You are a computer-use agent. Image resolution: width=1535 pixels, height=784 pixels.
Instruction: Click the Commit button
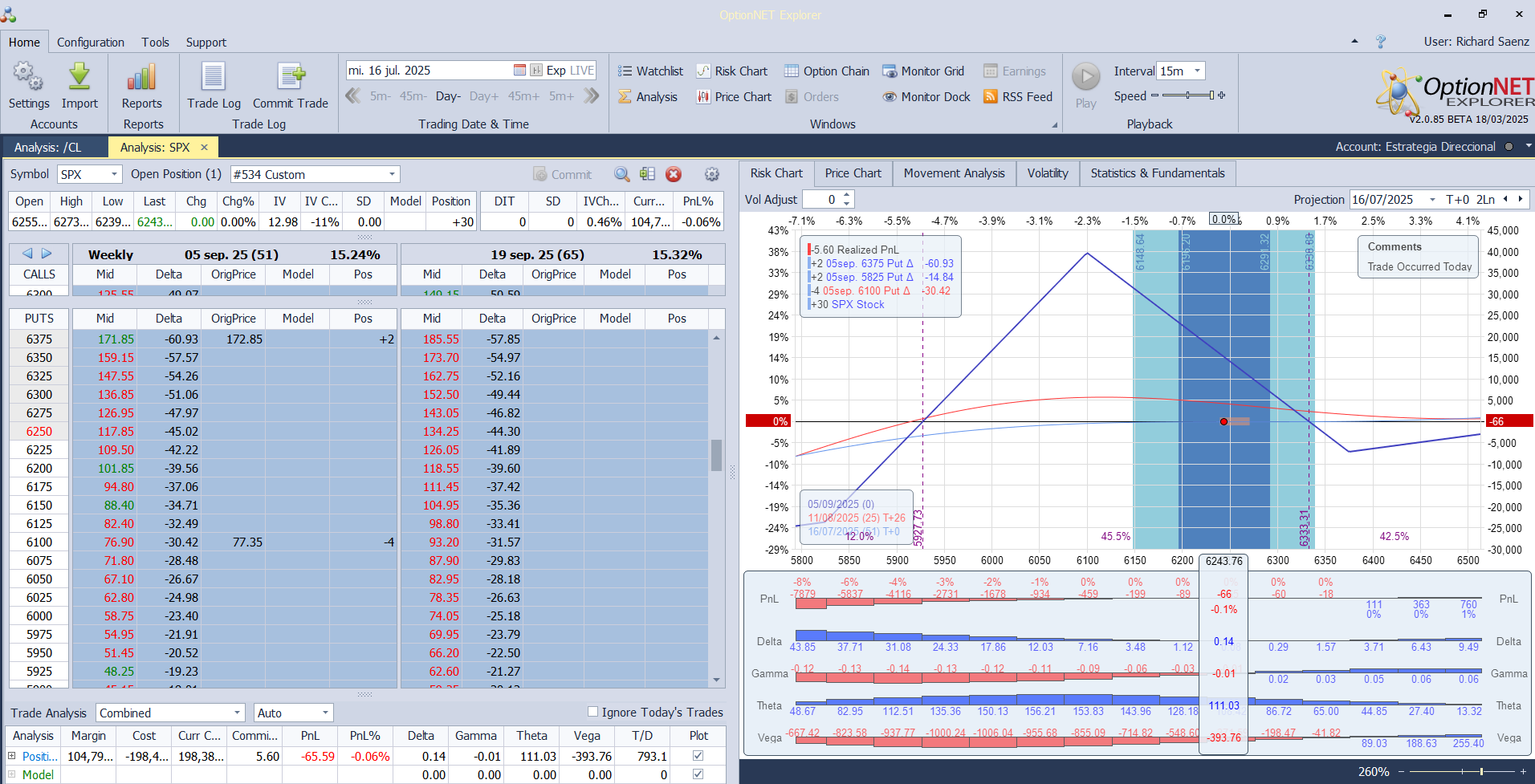563,174
